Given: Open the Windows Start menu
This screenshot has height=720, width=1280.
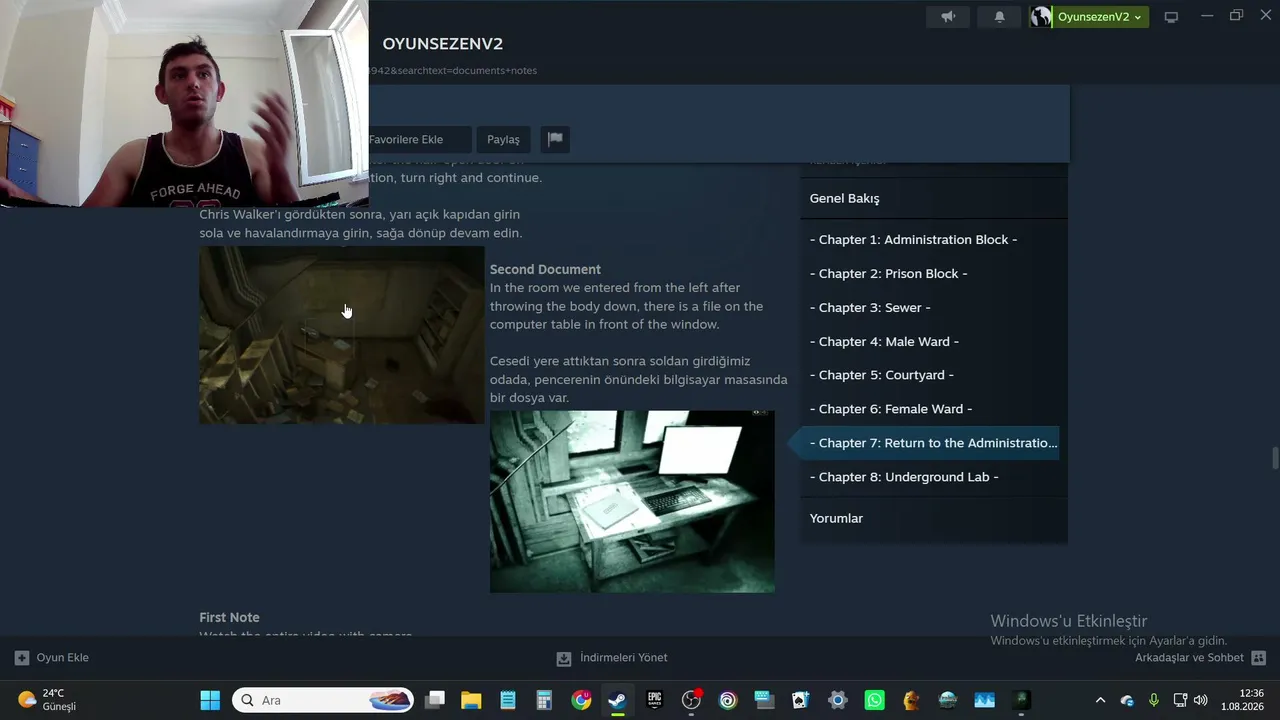Looking at the screenshot, I should [x=210, y=700].
